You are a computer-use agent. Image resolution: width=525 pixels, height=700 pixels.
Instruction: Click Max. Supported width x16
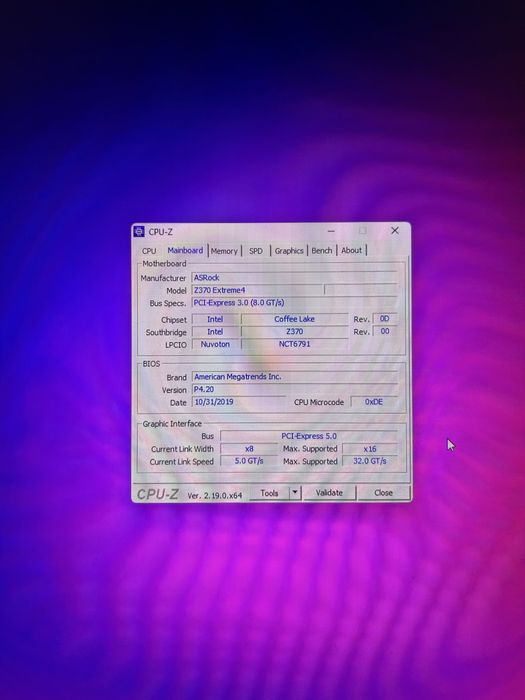click(370, 449)
